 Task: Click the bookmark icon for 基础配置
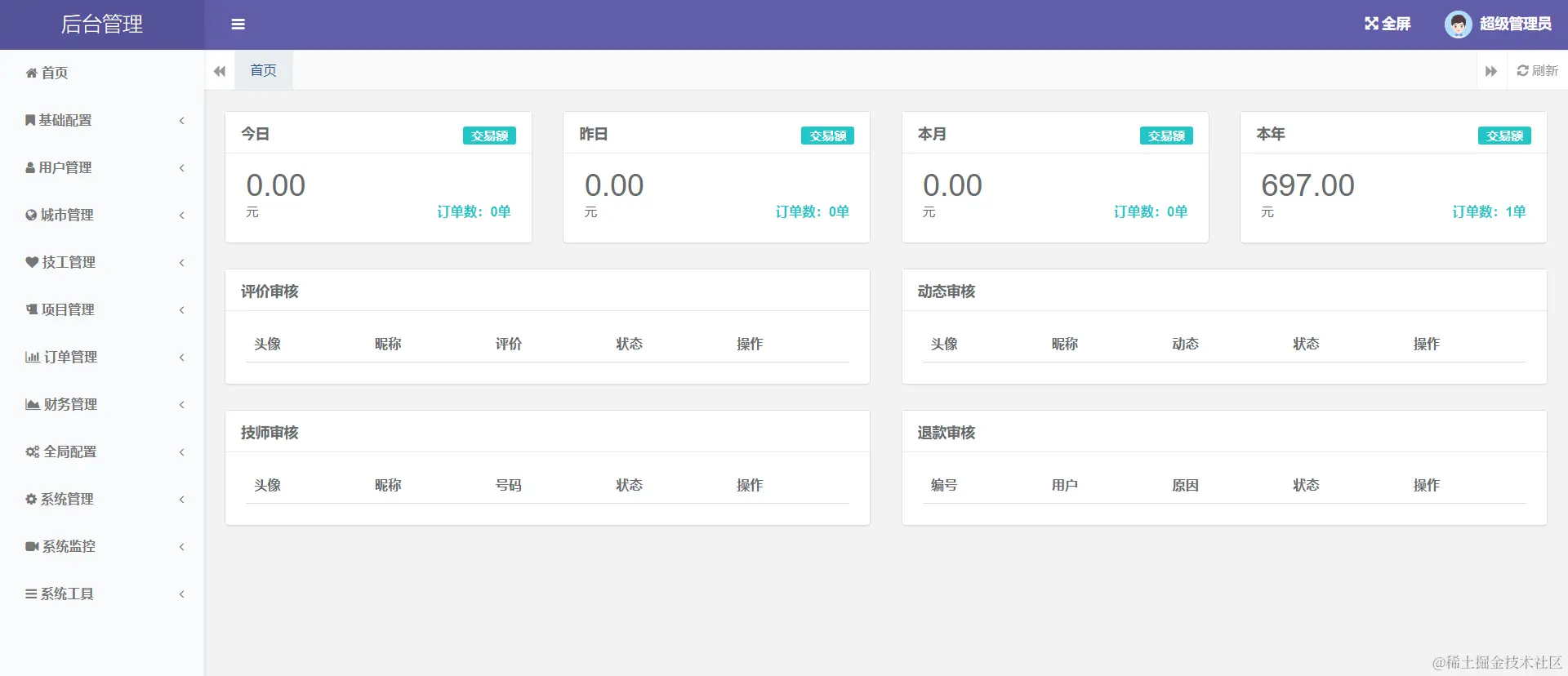point(30,120)
